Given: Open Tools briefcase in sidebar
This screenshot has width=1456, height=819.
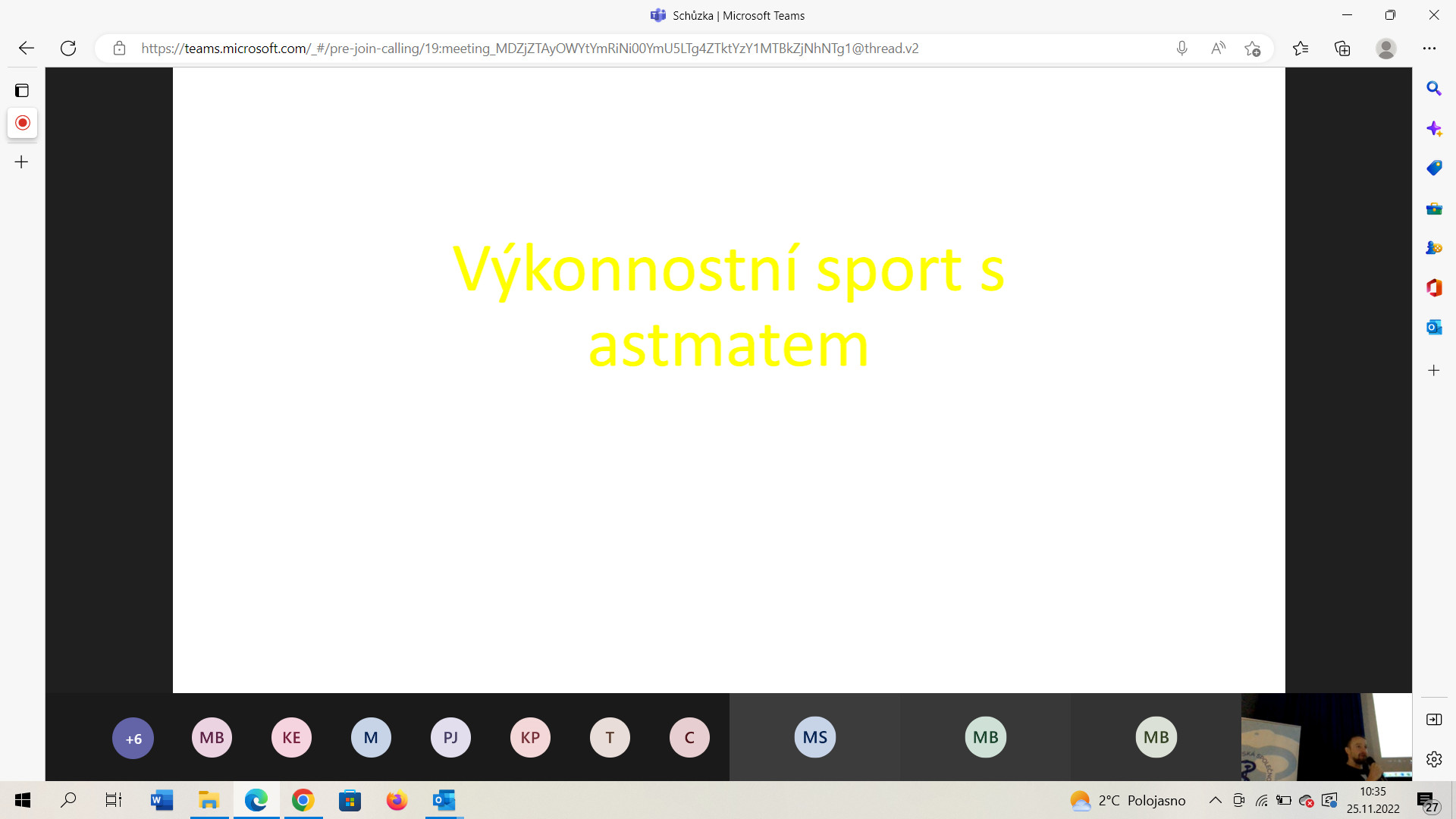Looking at the screenshot, I should pos(1434,209).
